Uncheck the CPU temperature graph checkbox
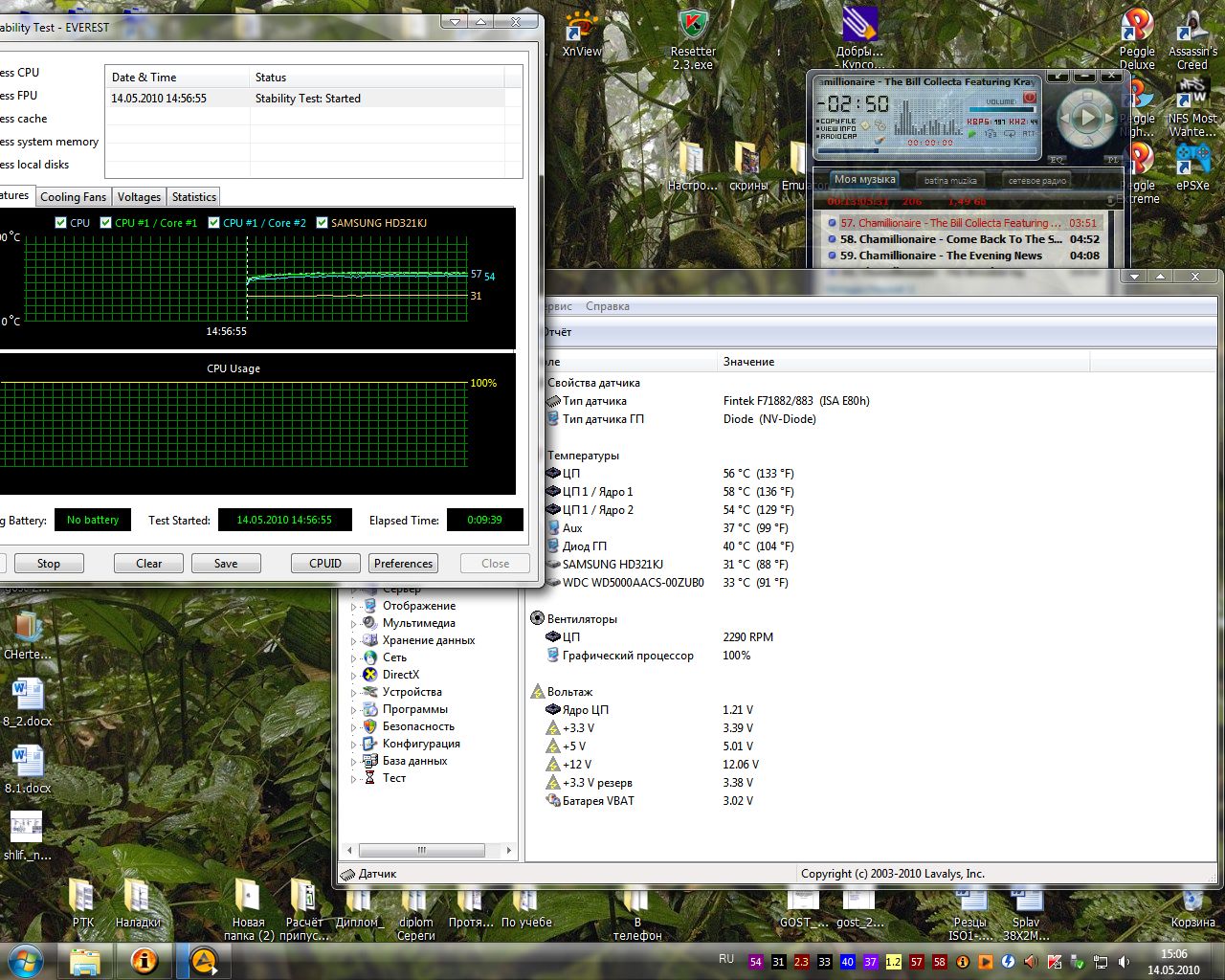1225x980 pixels. point(61,223)
